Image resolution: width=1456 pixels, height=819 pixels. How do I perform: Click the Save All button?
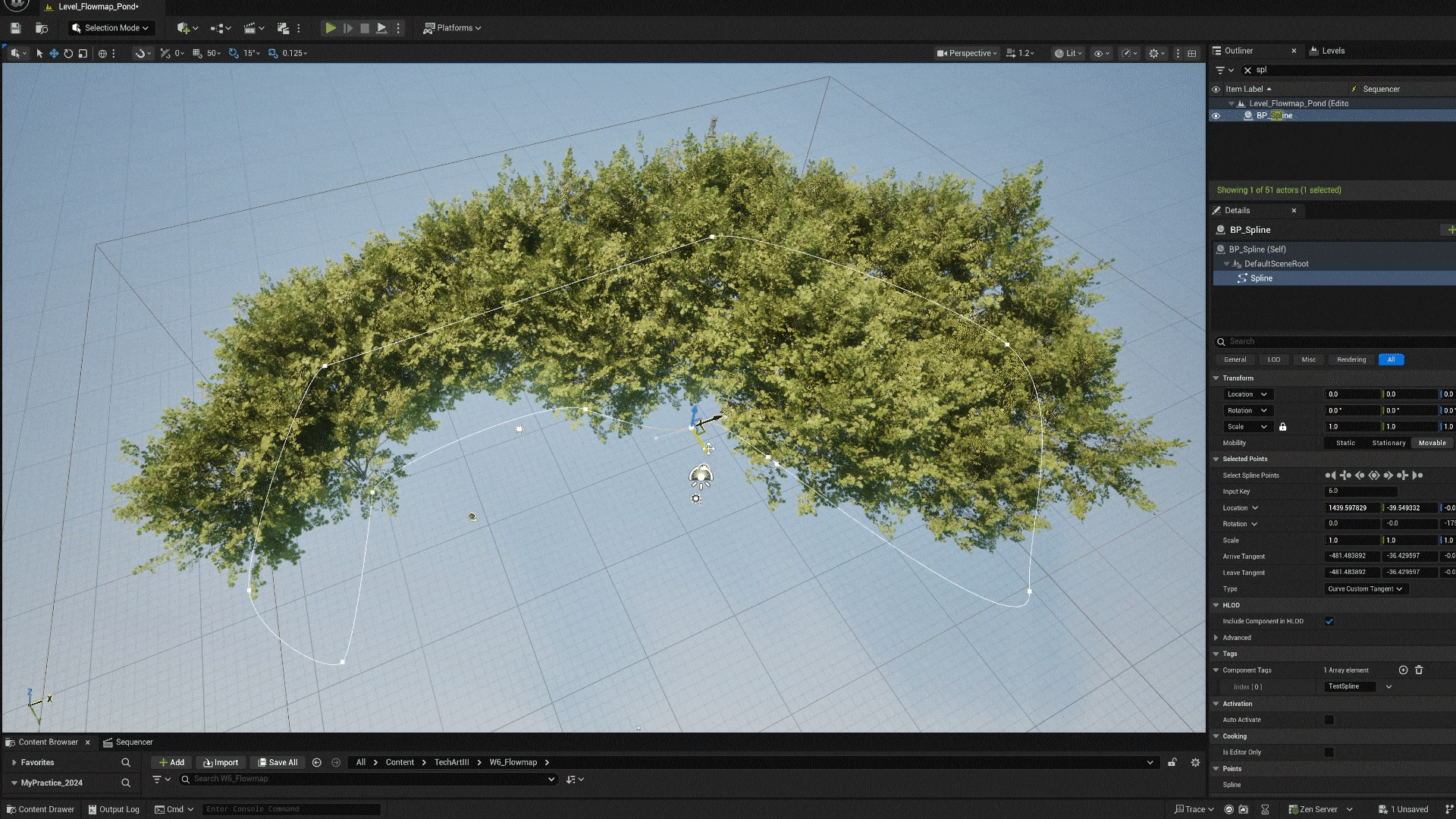coord(278,762)
